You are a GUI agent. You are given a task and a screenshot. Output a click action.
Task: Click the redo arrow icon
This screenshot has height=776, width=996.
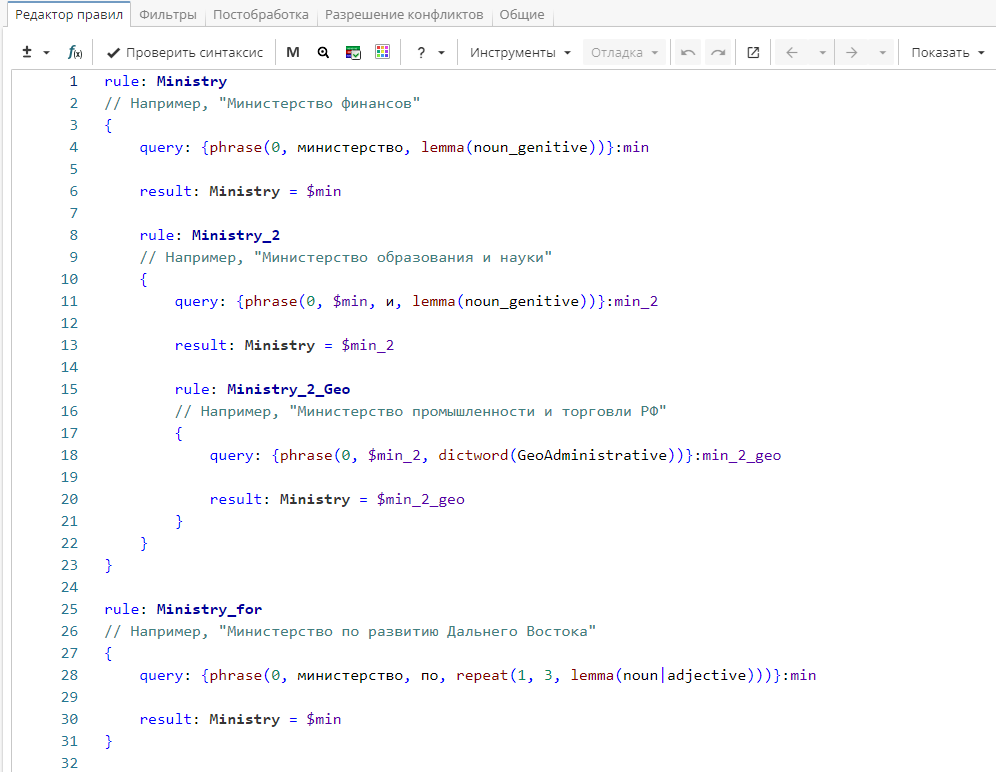click(718, 53)
